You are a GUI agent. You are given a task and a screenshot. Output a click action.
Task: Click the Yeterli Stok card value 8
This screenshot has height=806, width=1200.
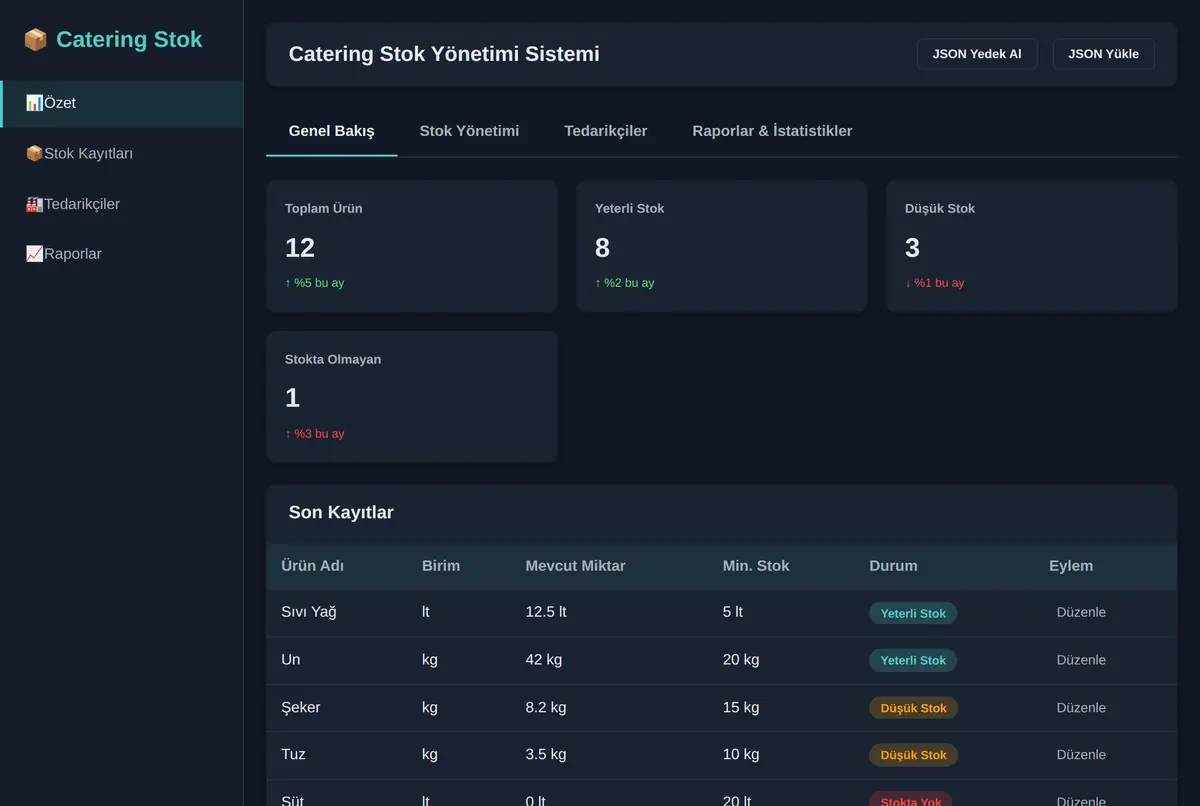(x=602, y=247)
